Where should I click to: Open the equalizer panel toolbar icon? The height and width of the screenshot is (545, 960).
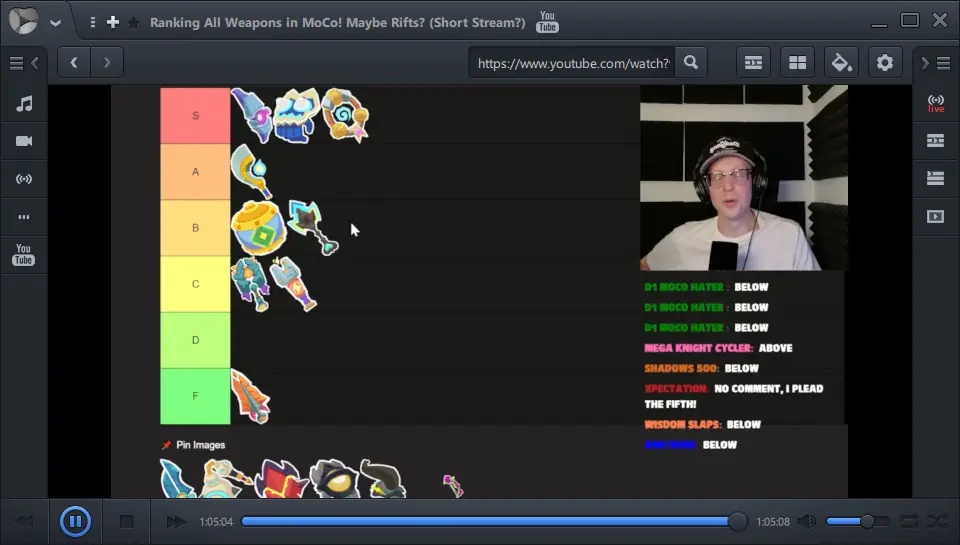pos(753,62)
